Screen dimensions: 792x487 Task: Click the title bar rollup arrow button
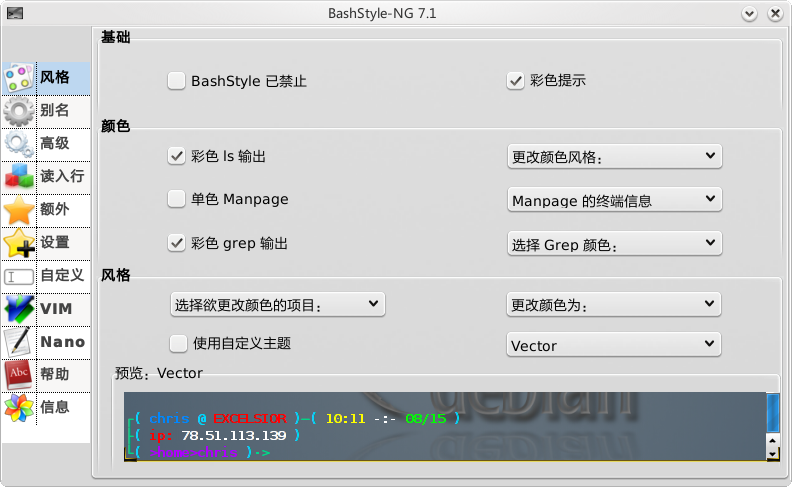pyautogui.click(x=749, y=14)
